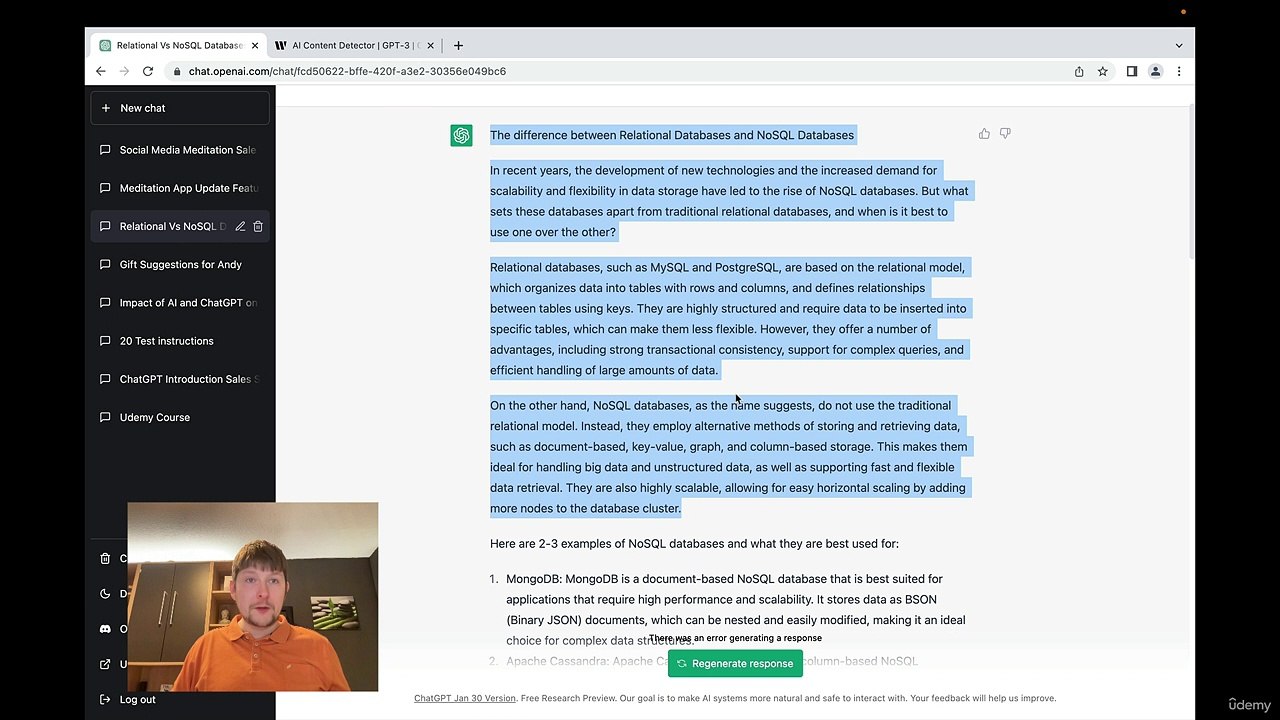This screenshot has height=720, width=1280.
Task: Click text 'Here are 2-3 examples of NoSQL'
Action: 694,544
